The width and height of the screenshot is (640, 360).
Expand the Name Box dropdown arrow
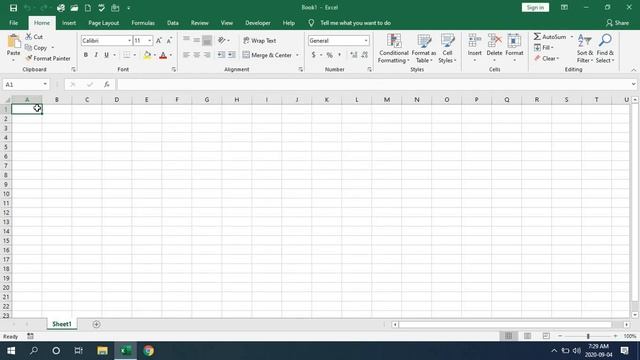click(45, 84)
